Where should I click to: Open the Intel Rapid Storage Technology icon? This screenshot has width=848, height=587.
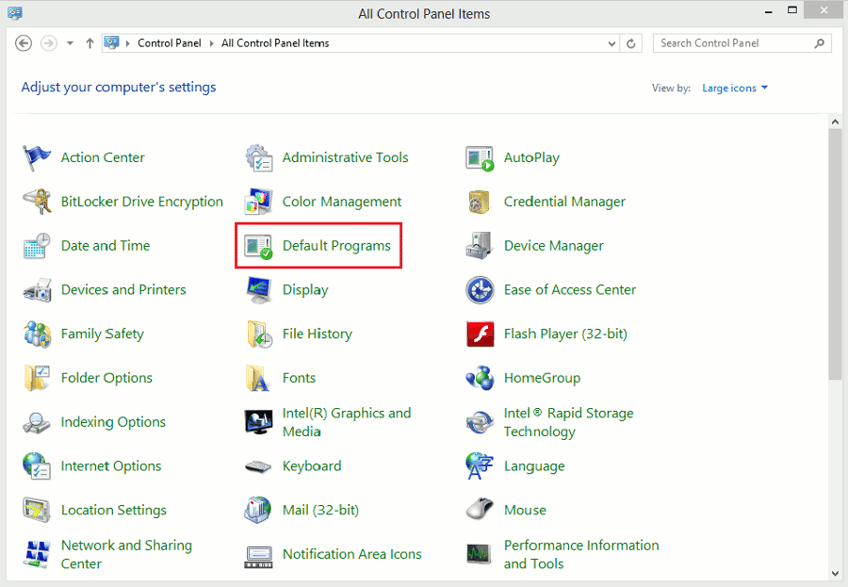coord(480,423)
